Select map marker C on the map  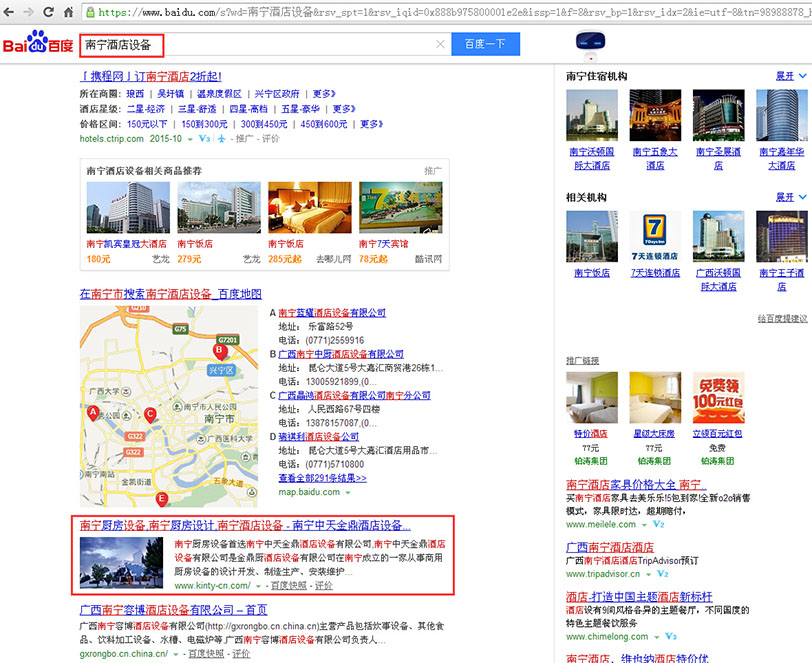click(x=150, y=415)
